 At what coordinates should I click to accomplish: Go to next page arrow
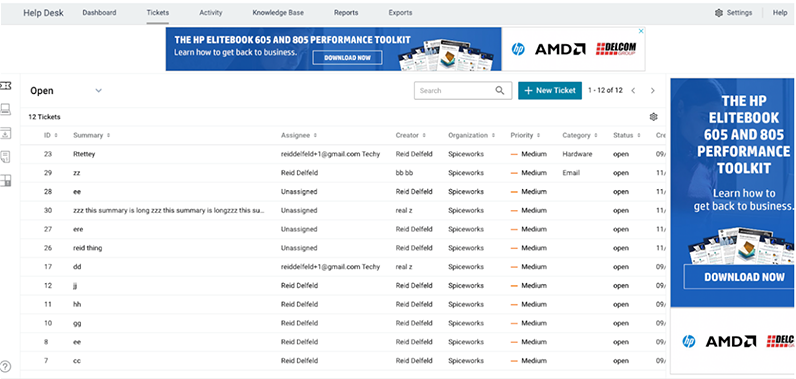coord(653,91)
